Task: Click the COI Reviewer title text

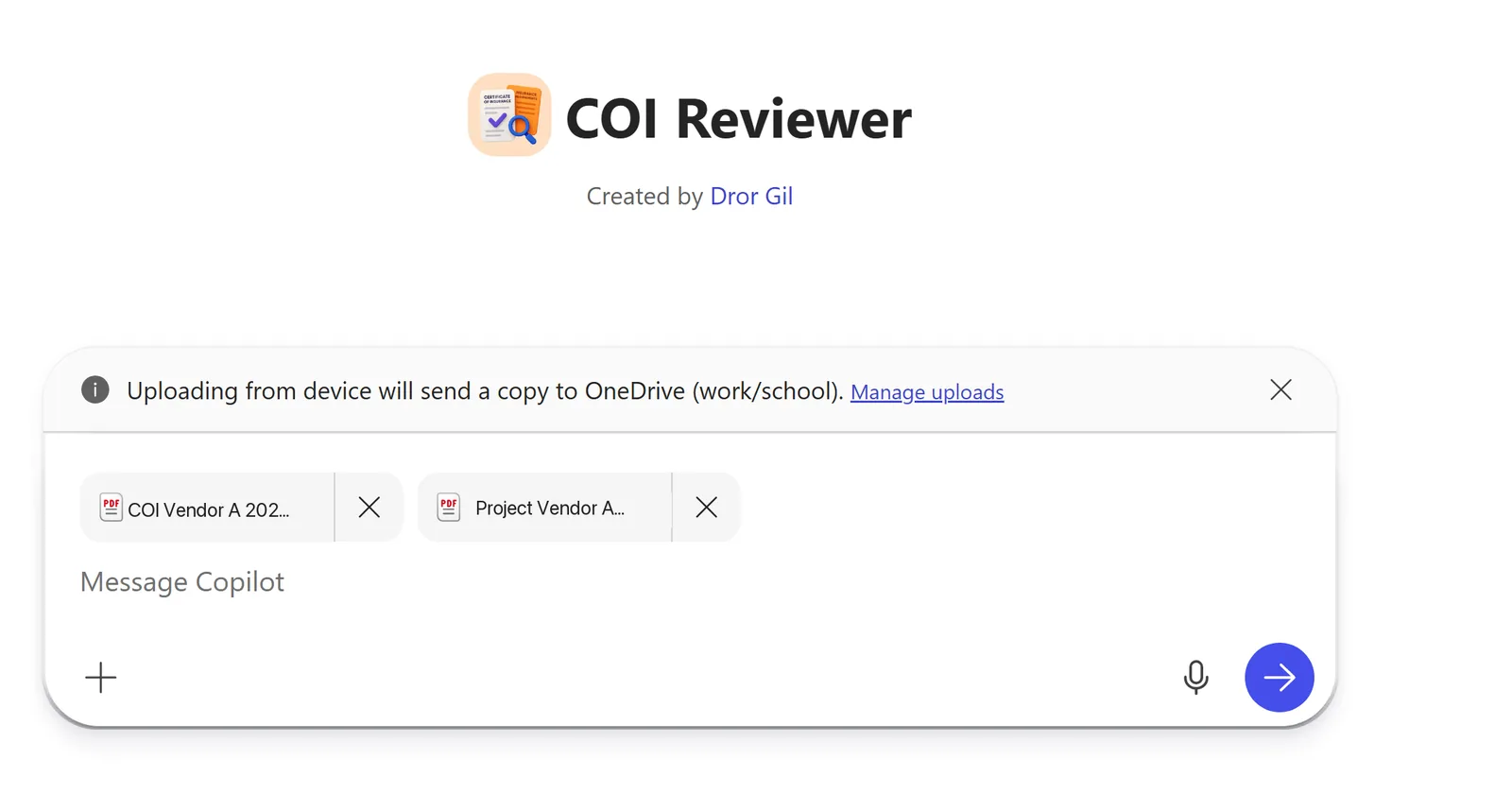Action: coord(739,119)
